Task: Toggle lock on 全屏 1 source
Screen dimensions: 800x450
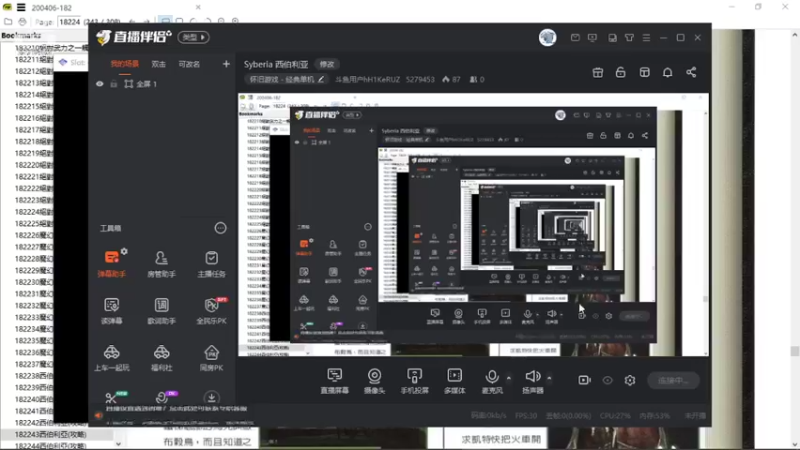Action: 114,84
